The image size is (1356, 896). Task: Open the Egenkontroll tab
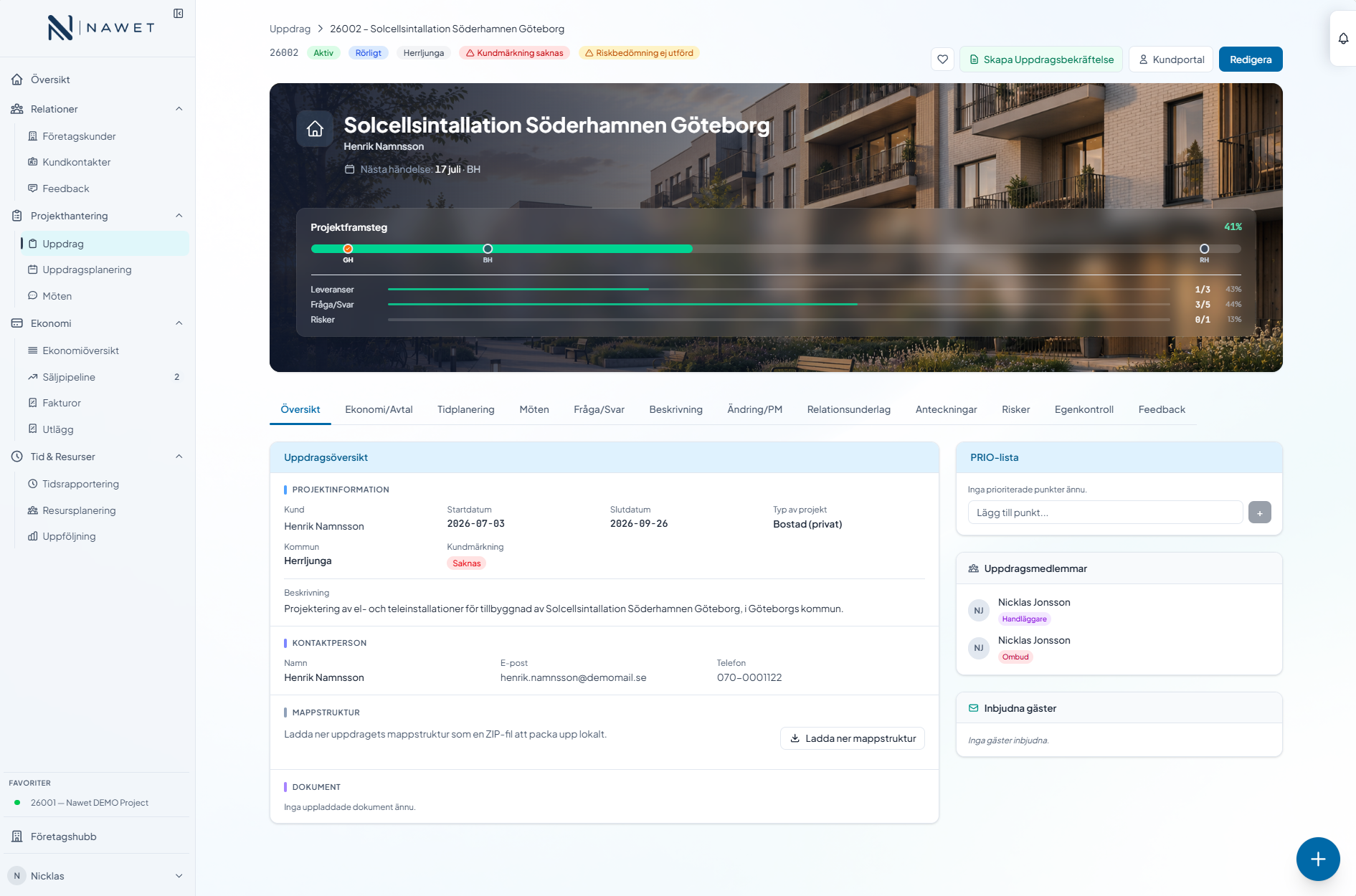click(1084, 409)
